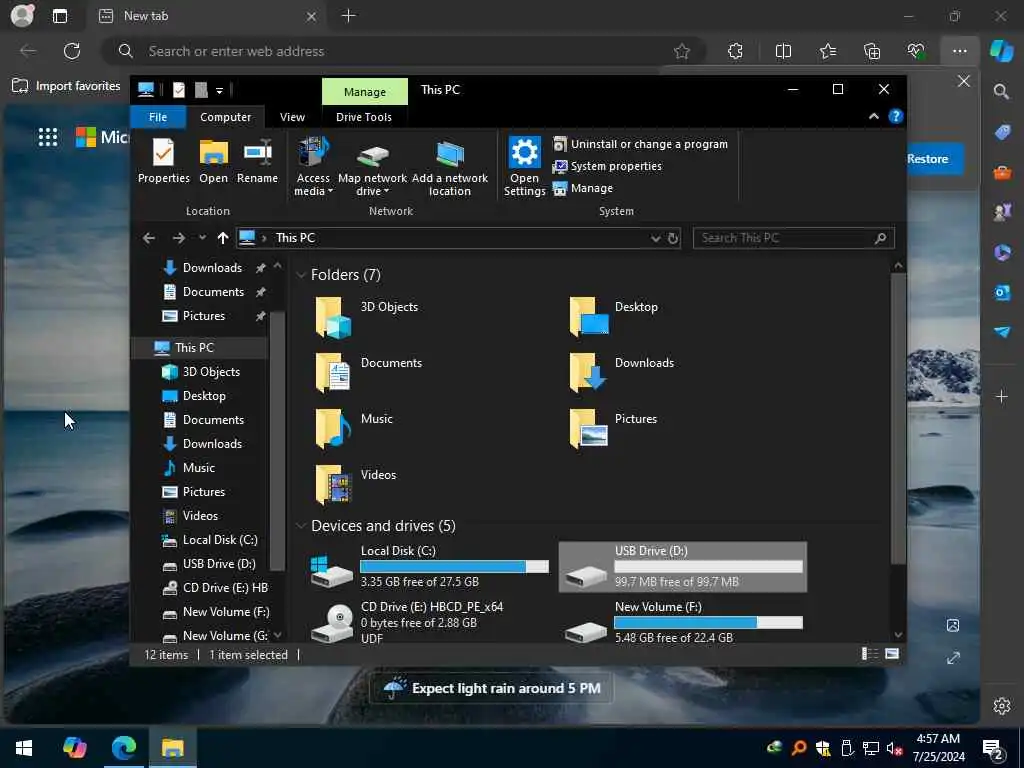Select USB Drive (D:) drive tile
Image resolution: width=1024 pixels, height=768 pixels.
[x=682, y=566]
